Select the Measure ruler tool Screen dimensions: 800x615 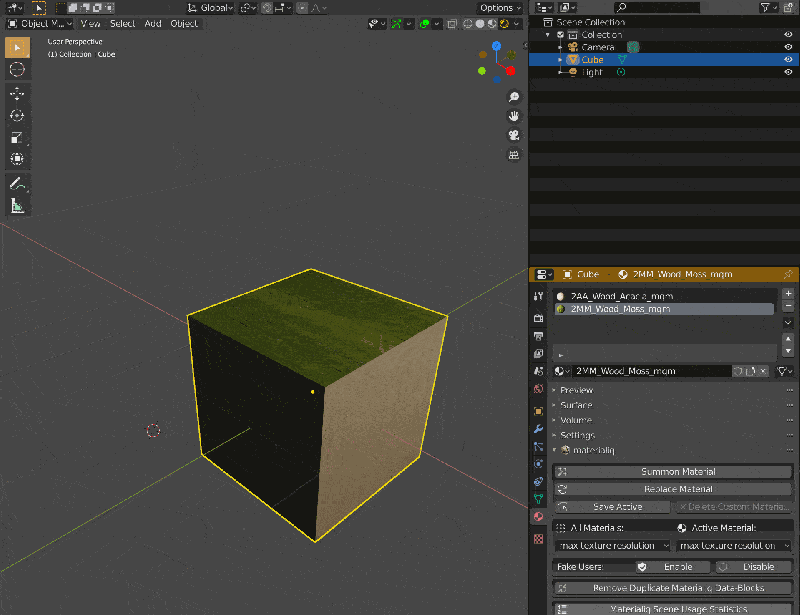(x=17, y=206)
